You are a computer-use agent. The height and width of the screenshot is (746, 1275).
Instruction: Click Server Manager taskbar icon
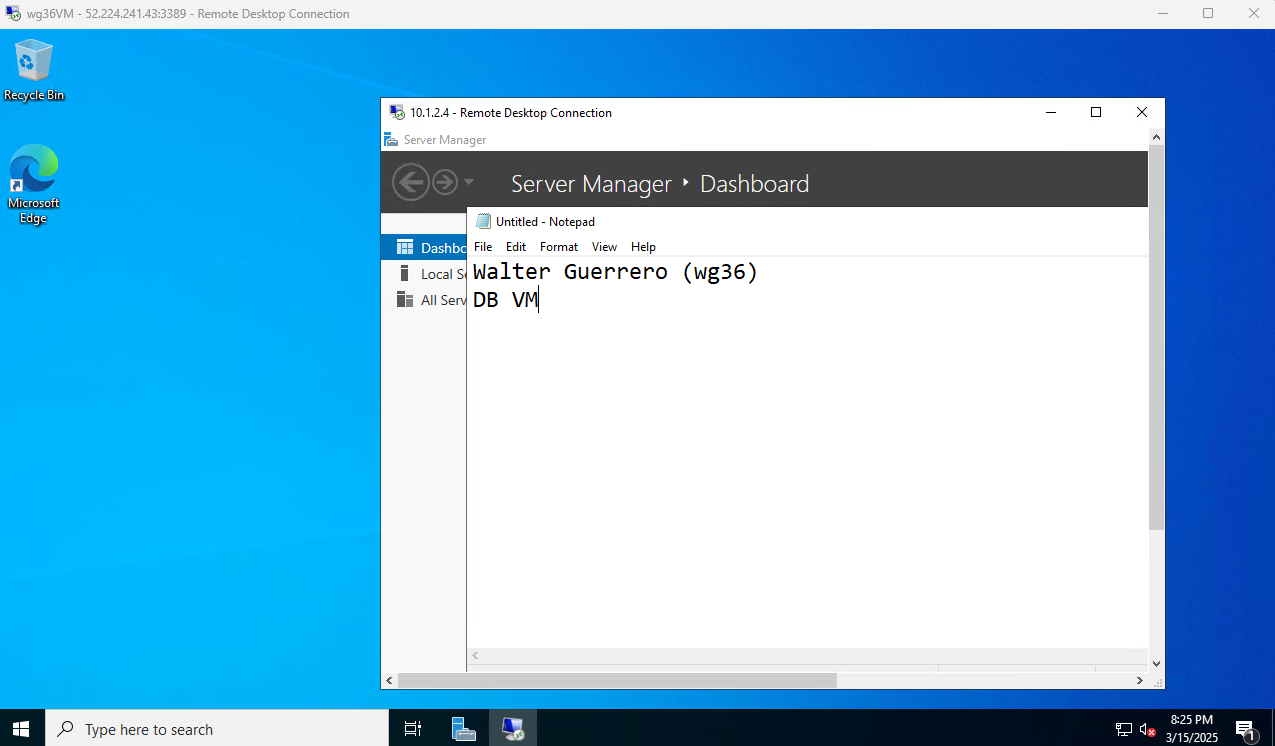click(x=463, y=729)
